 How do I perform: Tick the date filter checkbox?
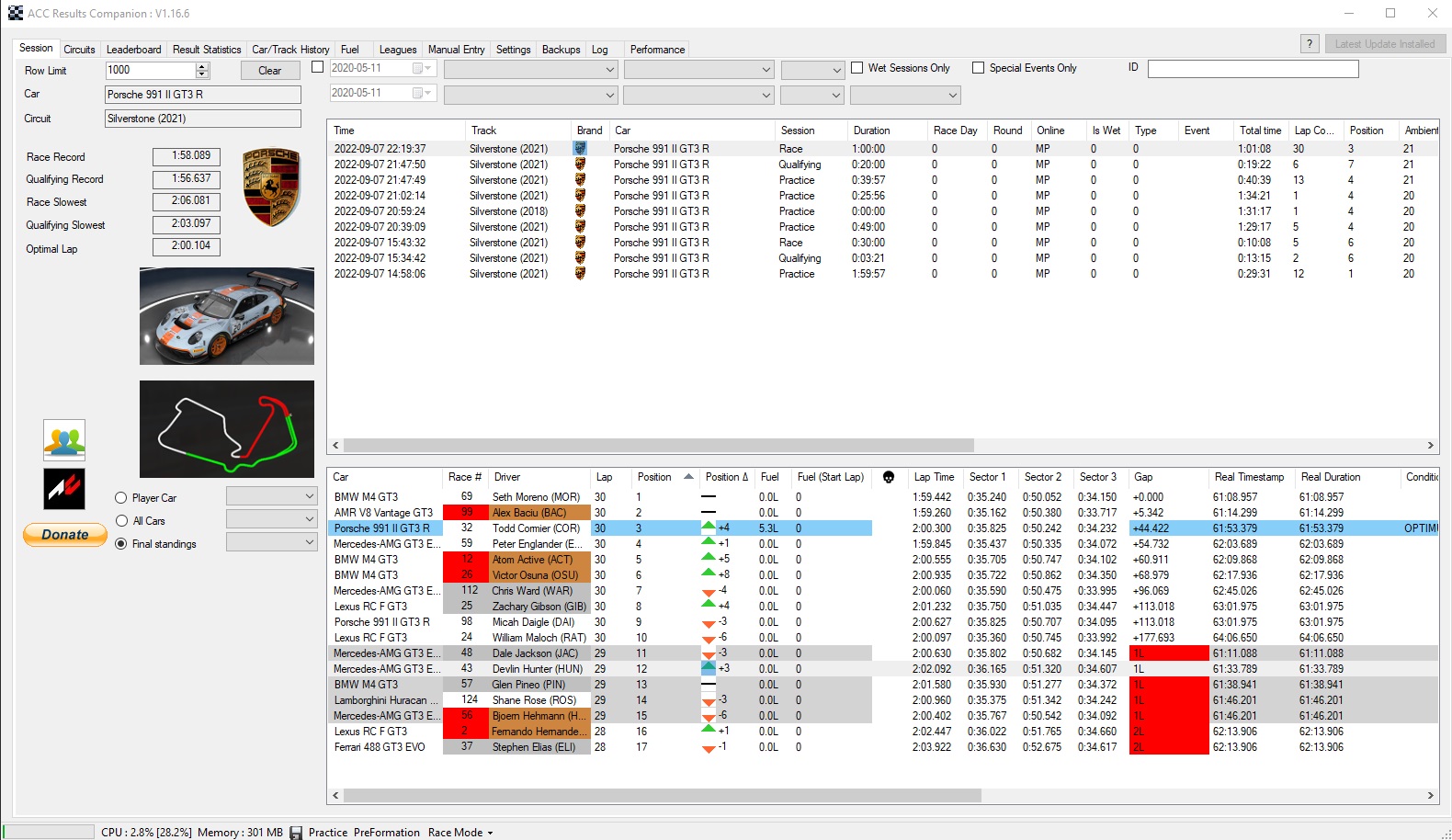318,67
